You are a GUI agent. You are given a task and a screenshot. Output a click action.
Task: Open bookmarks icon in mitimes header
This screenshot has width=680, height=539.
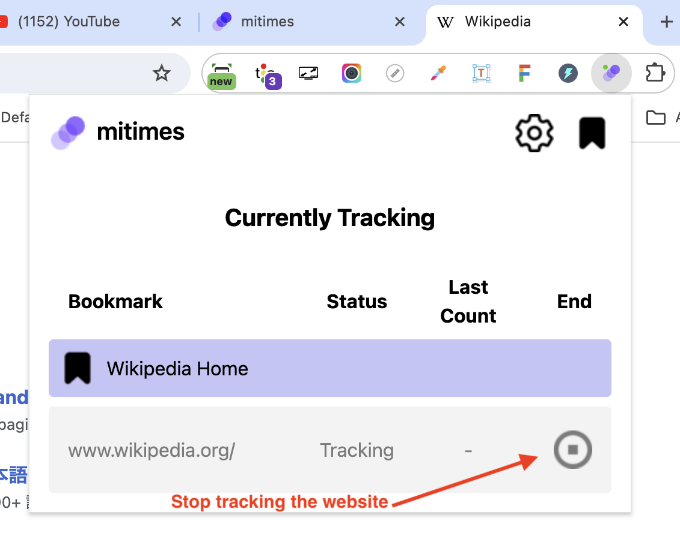(592, 133)
